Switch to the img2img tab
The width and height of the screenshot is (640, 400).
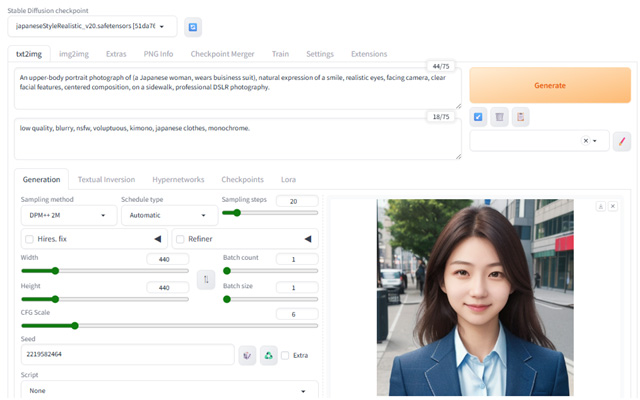tap(72, 53)
